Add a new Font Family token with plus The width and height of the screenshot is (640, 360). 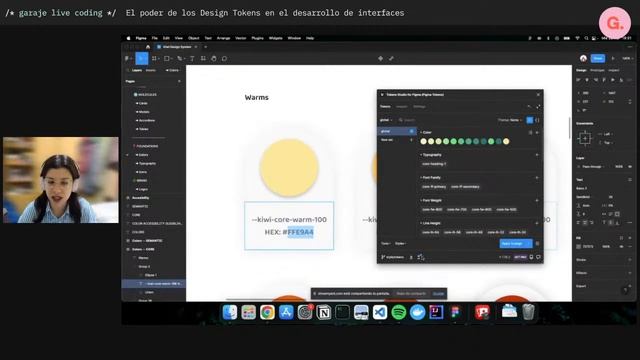coord(537,178)
